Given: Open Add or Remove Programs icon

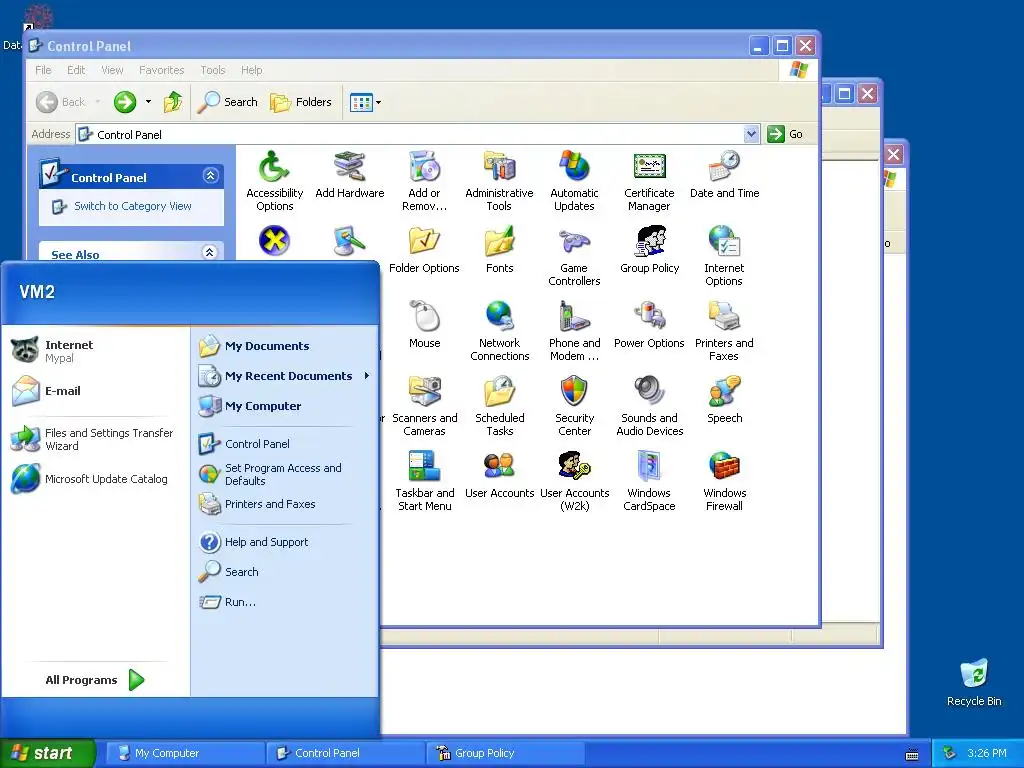Looking at the screenshot, I should pyautogui.click(x=424, y=181).
